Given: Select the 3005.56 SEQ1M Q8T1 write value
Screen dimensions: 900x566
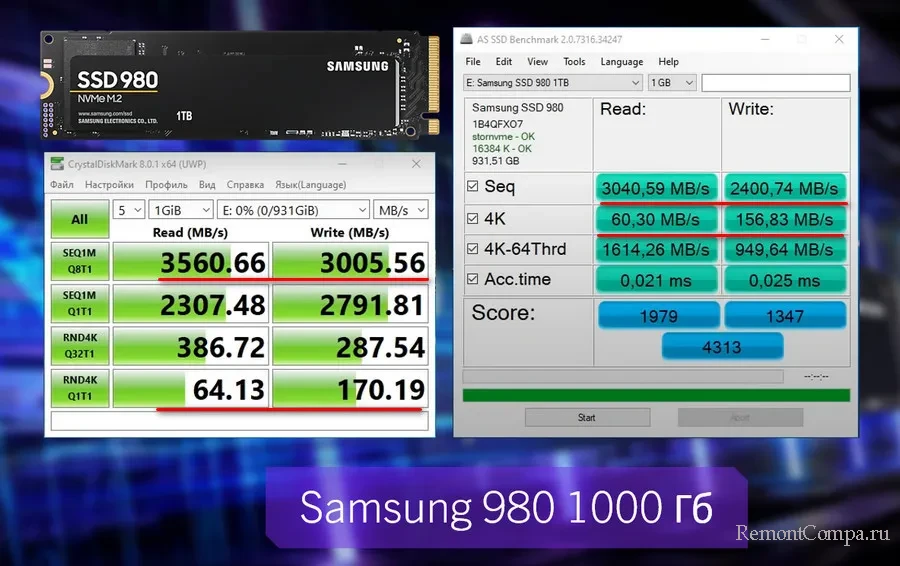Looking at the screenshot, I should 350,262.
